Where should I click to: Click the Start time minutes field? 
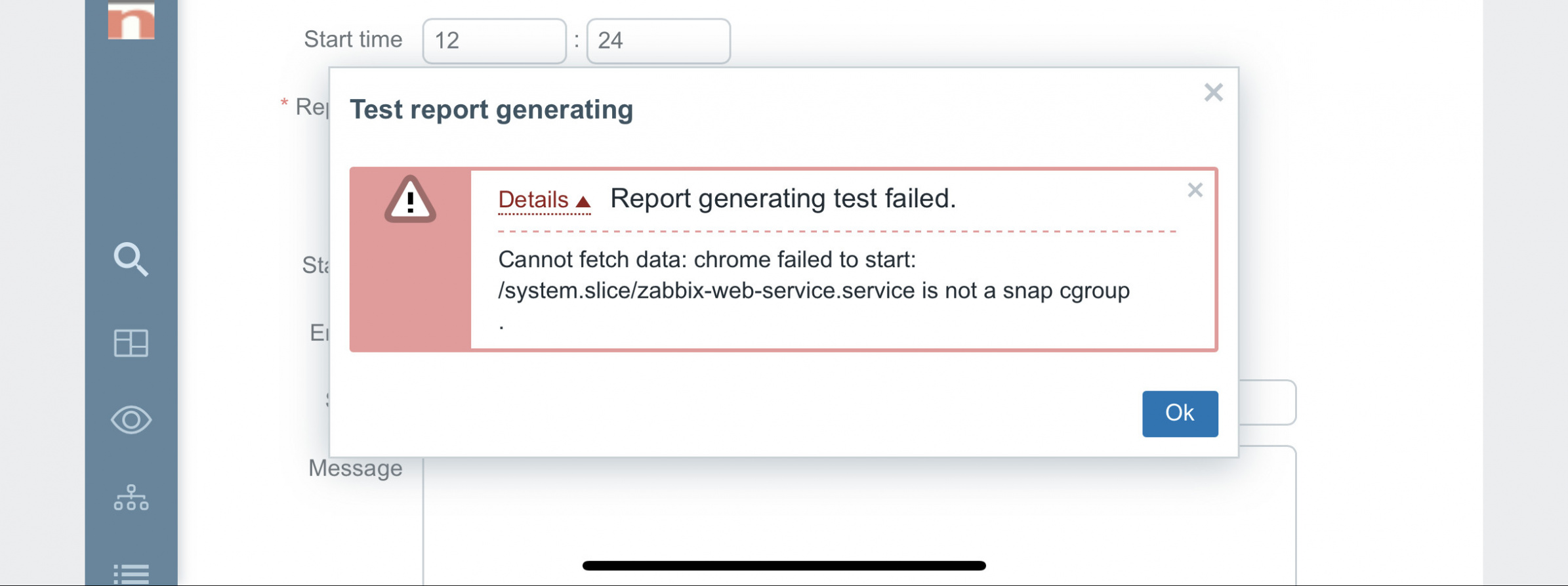click(658, 41)
